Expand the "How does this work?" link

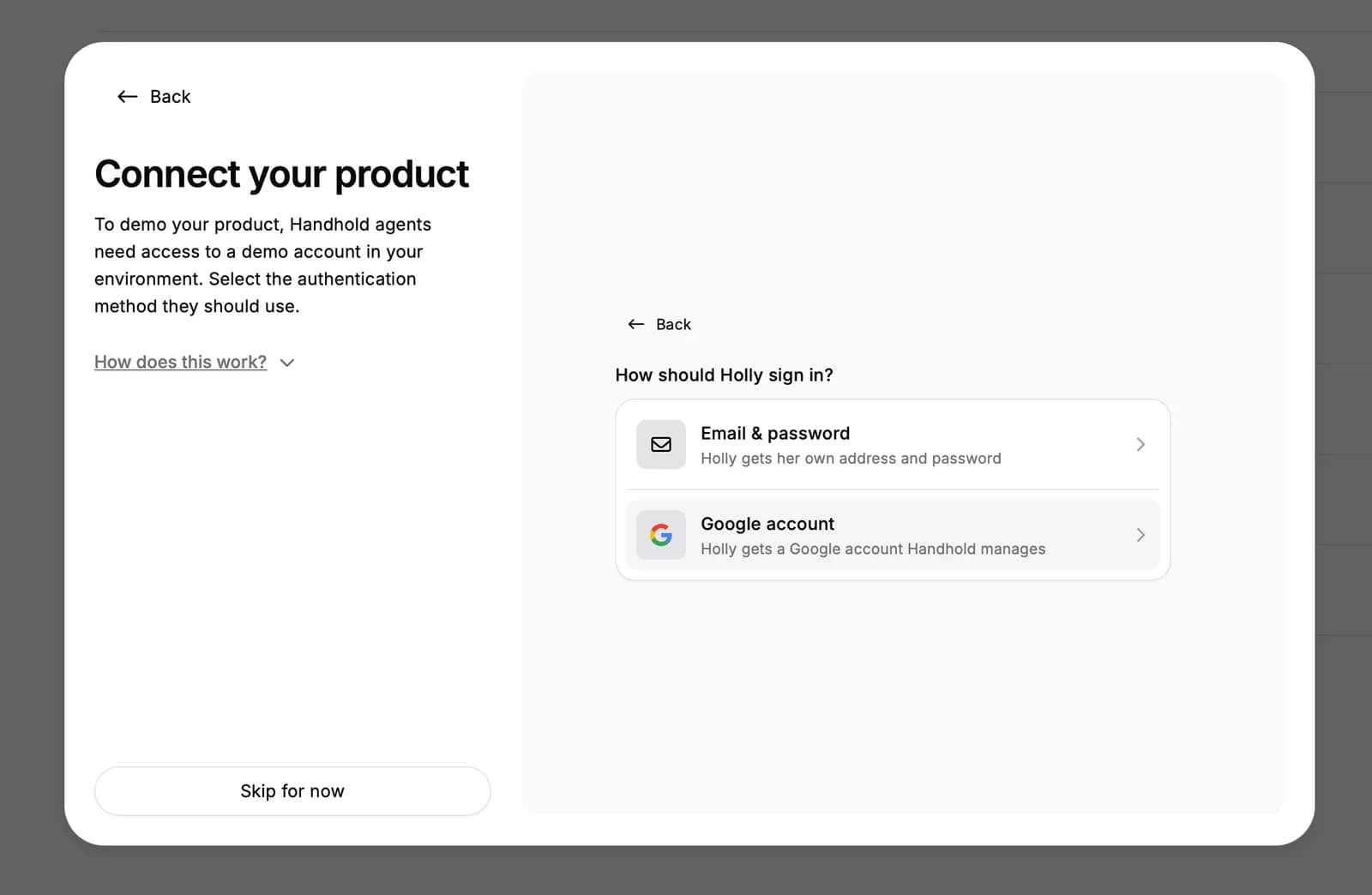coord(180,362)
